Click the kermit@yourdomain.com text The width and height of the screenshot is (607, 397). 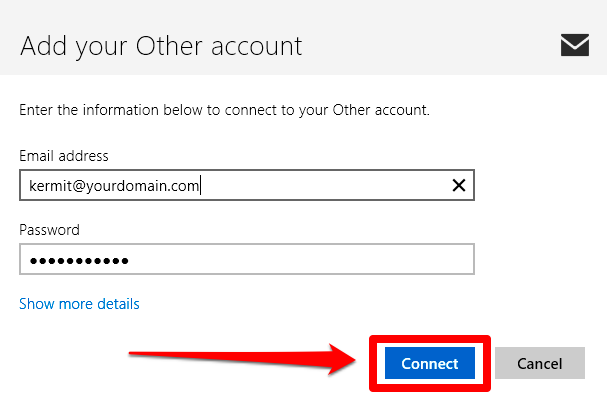click(114, 186)
